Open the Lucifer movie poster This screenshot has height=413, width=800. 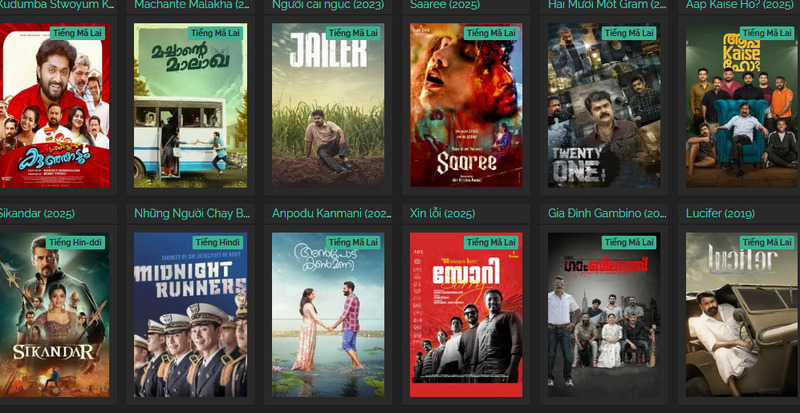click(x=743, y=315)
